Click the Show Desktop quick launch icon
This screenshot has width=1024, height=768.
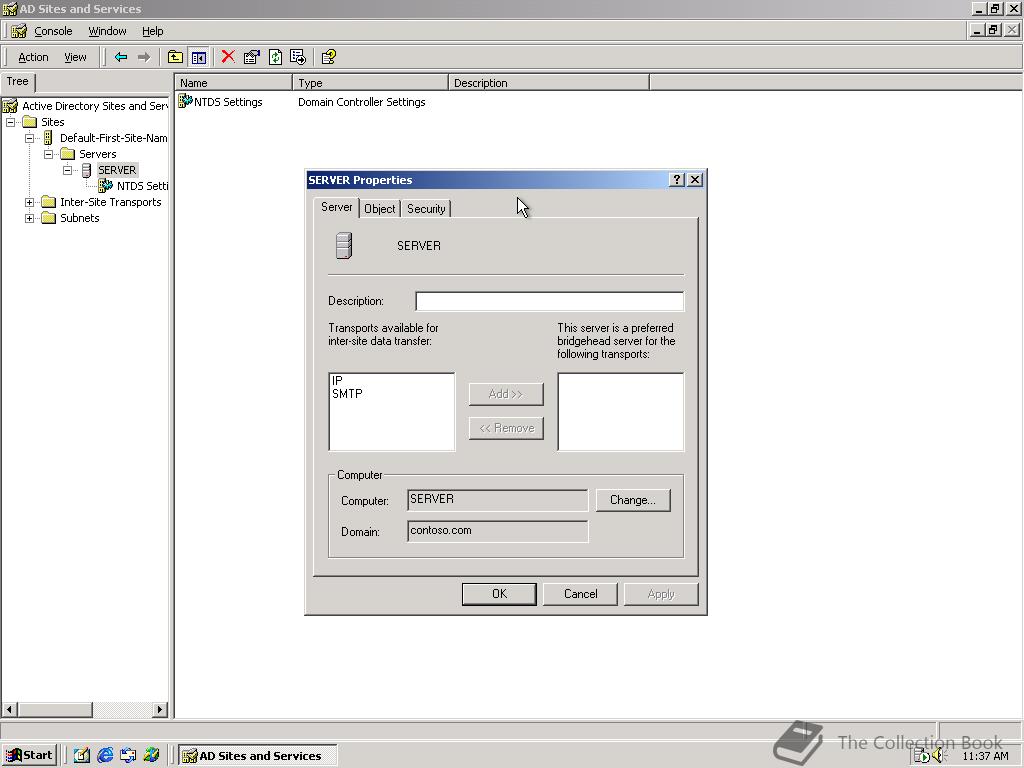(81, 756)
